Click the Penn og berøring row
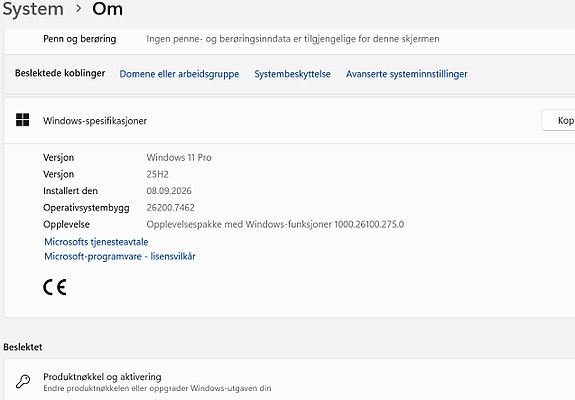This screenshot has width=575, height=400. coord(289,39)
